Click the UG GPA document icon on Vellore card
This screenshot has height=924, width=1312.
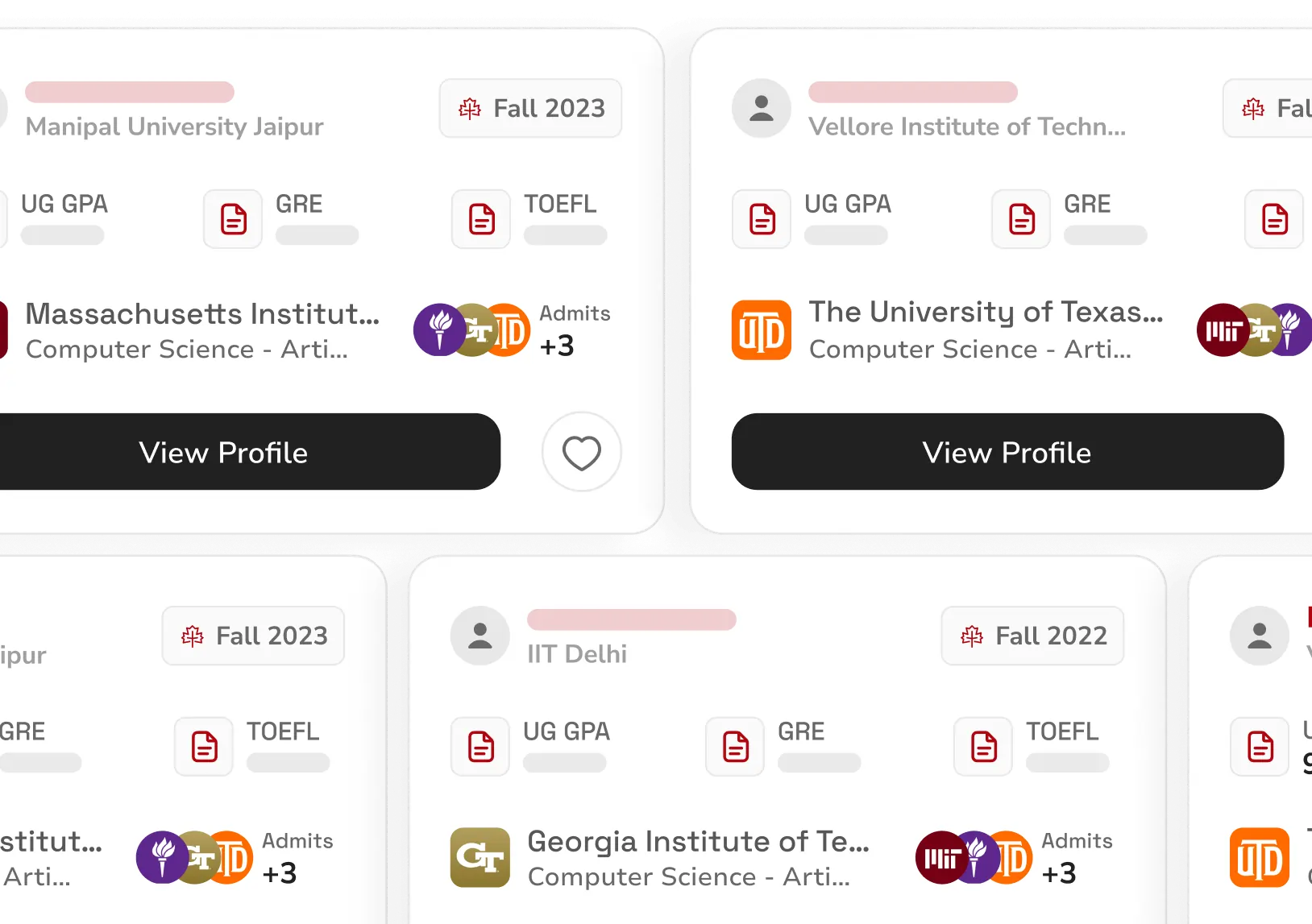(x=762, y=219)
